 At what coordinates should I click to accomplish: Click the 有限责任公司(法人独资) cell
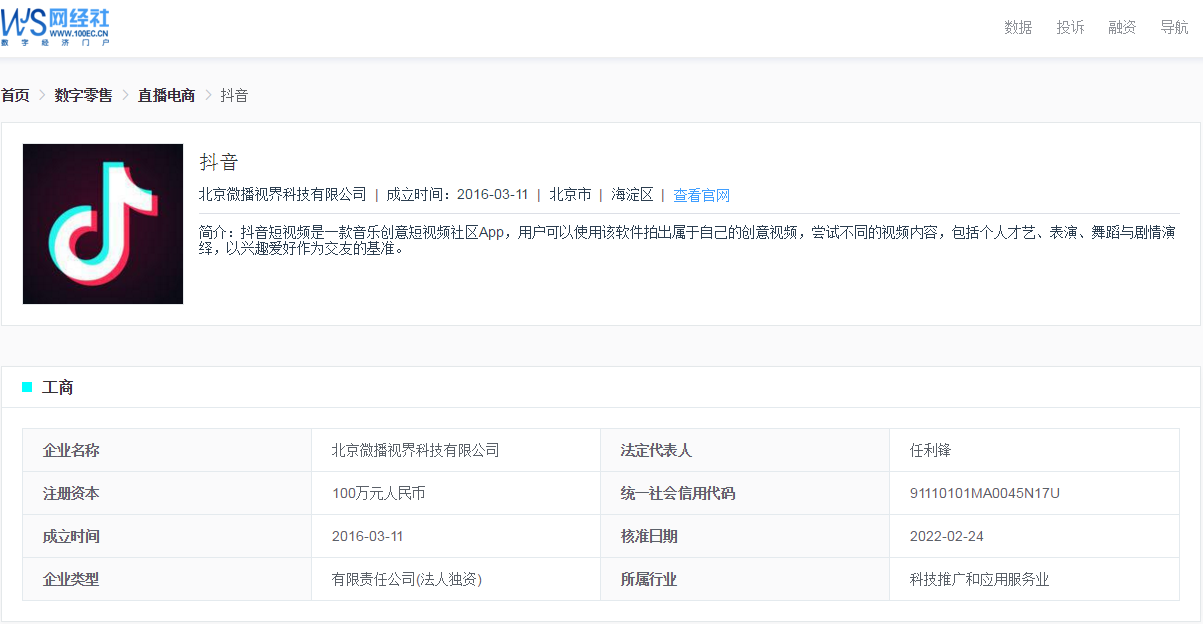pos(456,579)
